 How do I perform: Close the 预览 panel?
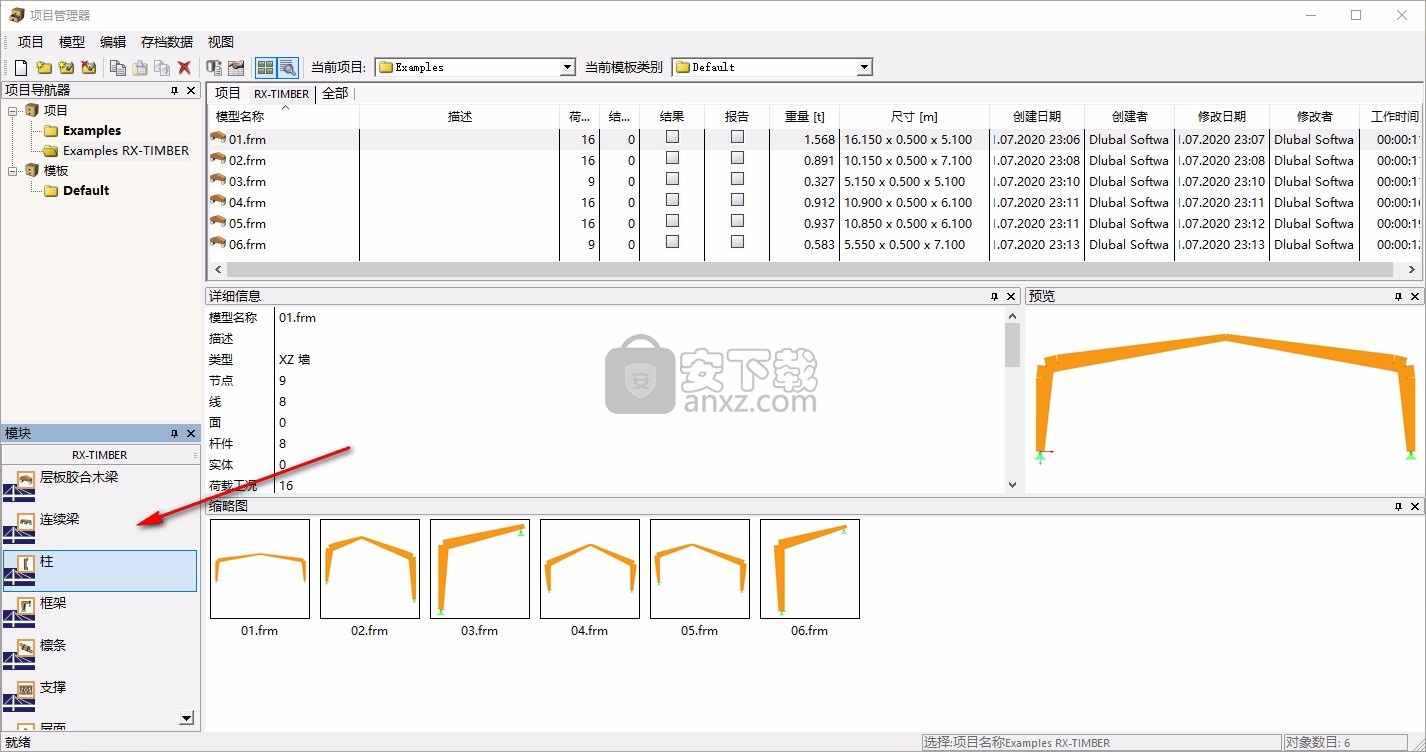coord(1415,296)
